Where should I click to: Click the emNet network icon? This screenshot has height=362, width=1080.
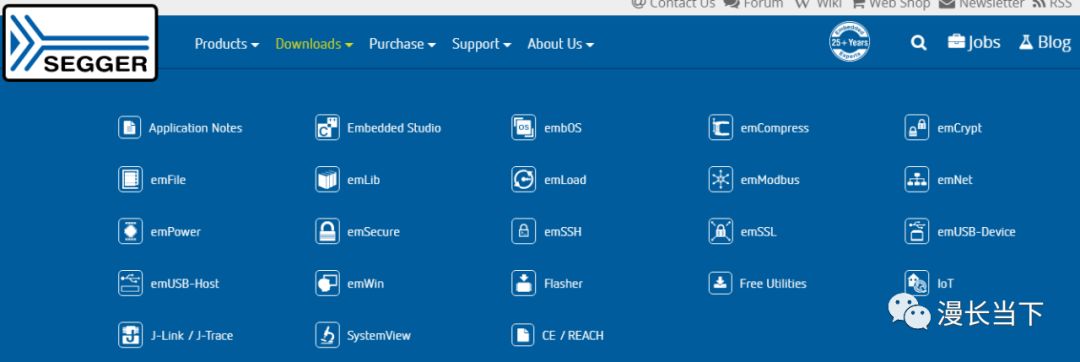tap(917, 180)
